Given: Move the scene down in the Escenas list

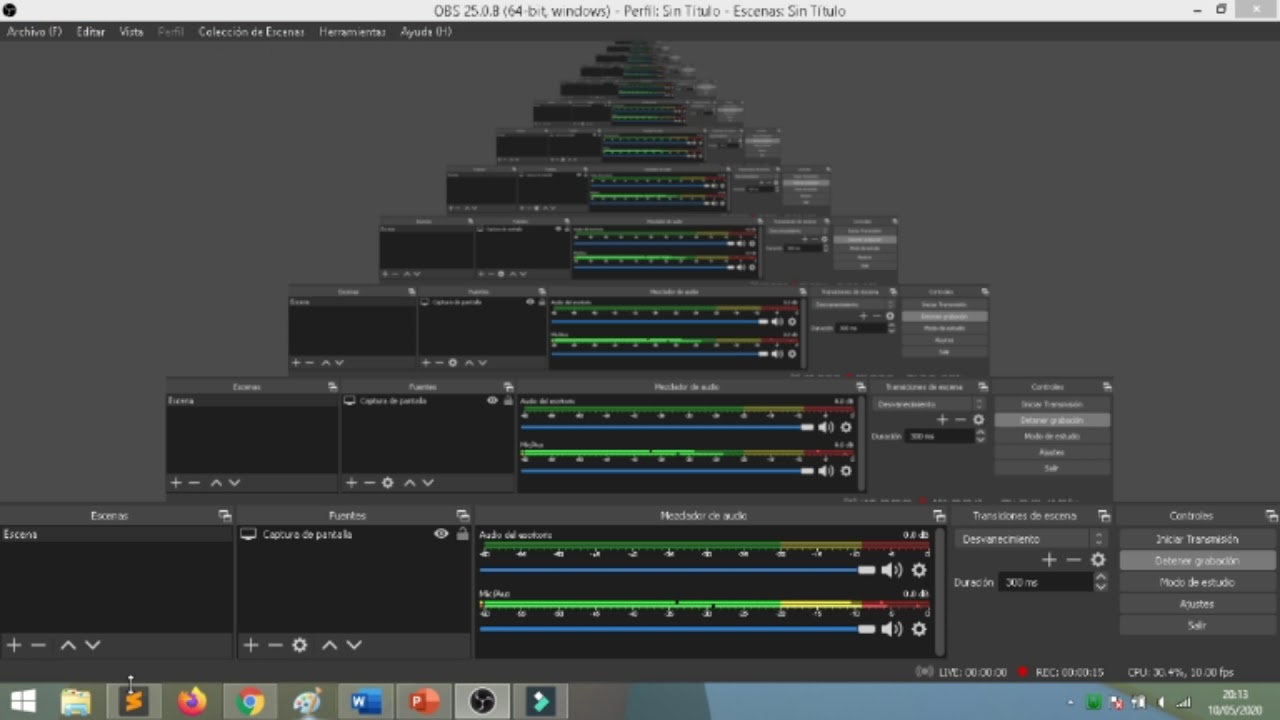Looking at the screenshot, I should point(92,645).
